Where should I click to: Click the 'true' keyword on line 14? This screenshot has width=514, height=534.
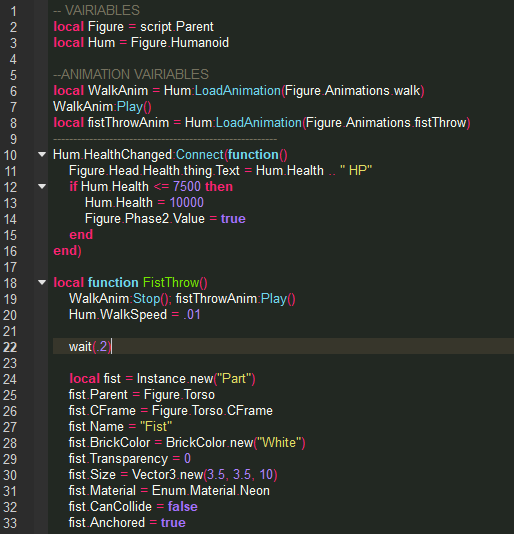pyautogui.click(x=233, y=219)
